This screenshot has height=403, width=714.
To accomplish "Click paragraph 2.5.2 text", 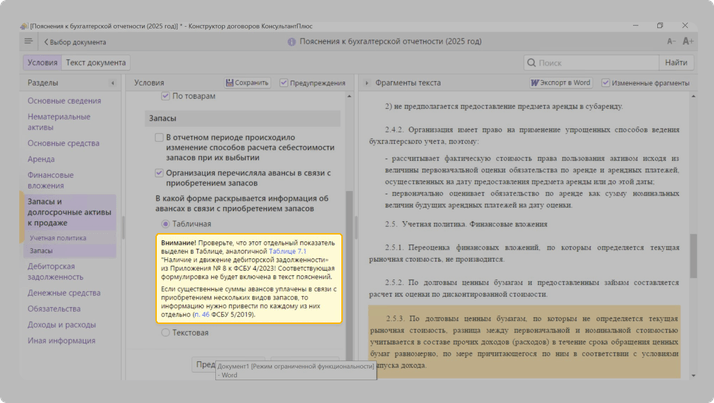I will 524,288.
